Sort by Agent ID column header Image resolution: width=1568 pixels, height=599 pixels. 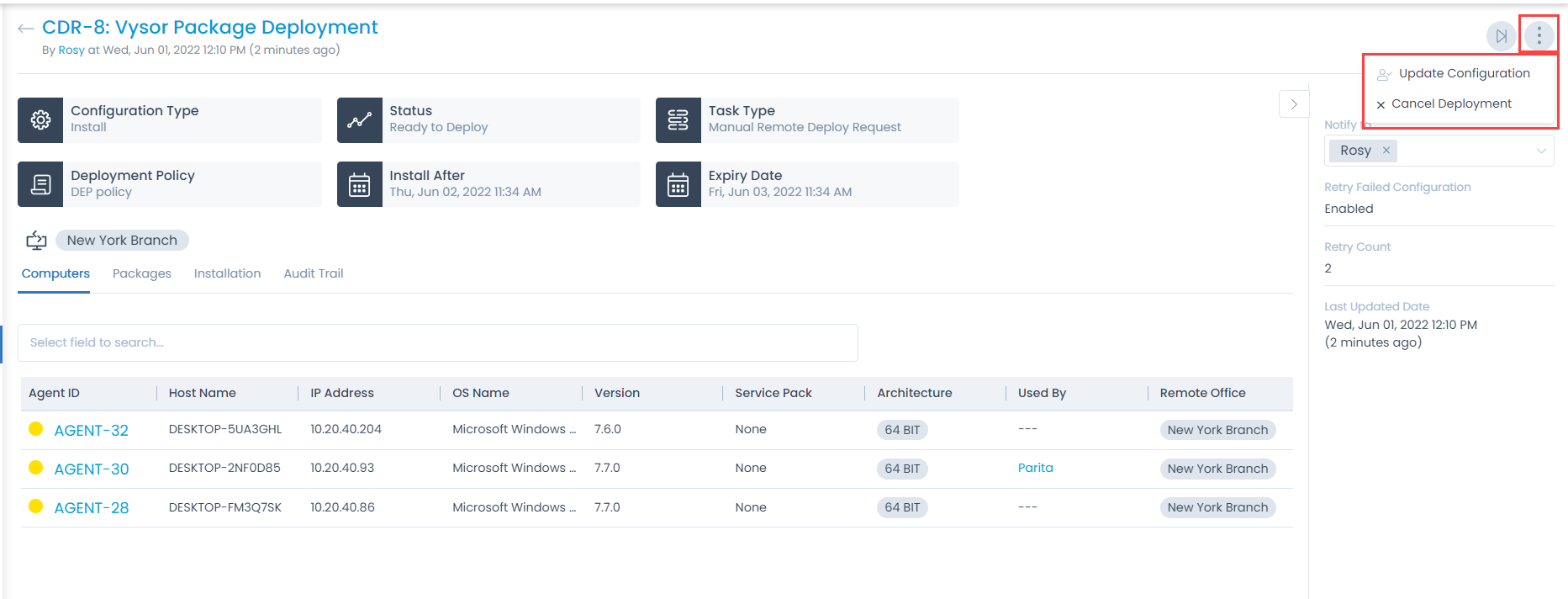pyautogui.click(x=54, y=393)
